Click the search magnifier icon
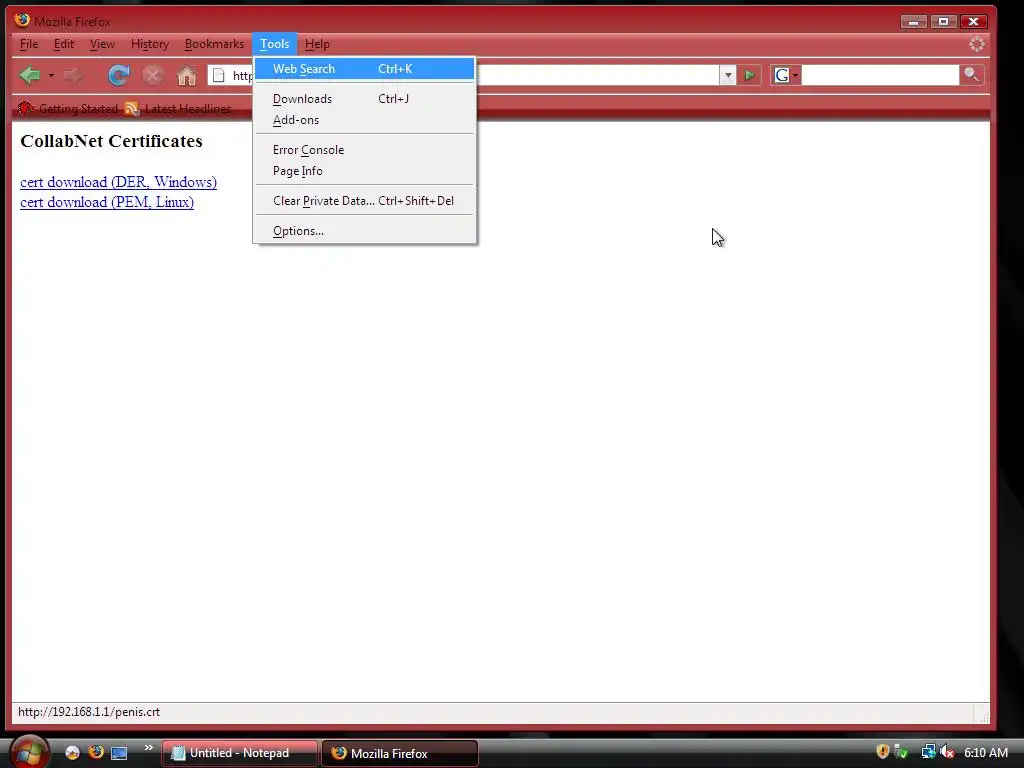The width and height of the screenshot is (1024, 768). click(x=971, y=75)
